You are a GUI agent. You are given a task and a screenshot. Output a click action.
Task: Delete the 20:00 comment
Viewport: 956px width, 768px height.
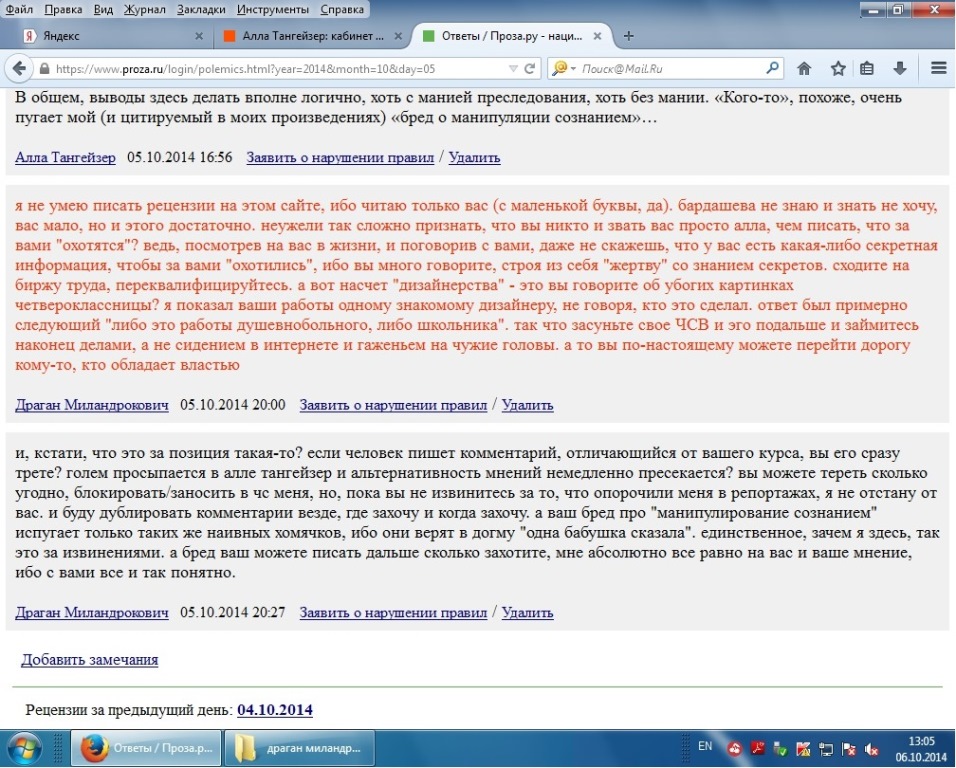click(527, 405)
